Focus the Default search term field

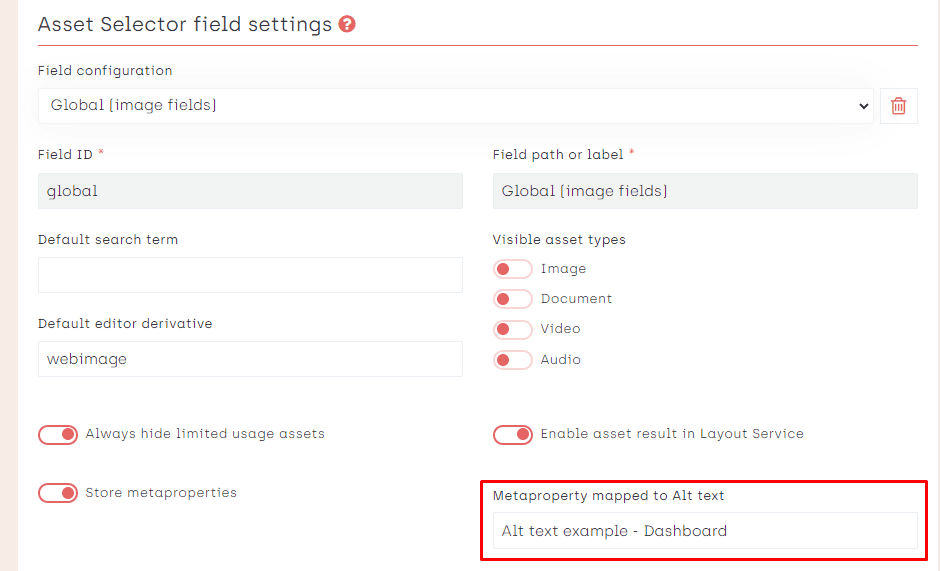(x=250, y=275)
